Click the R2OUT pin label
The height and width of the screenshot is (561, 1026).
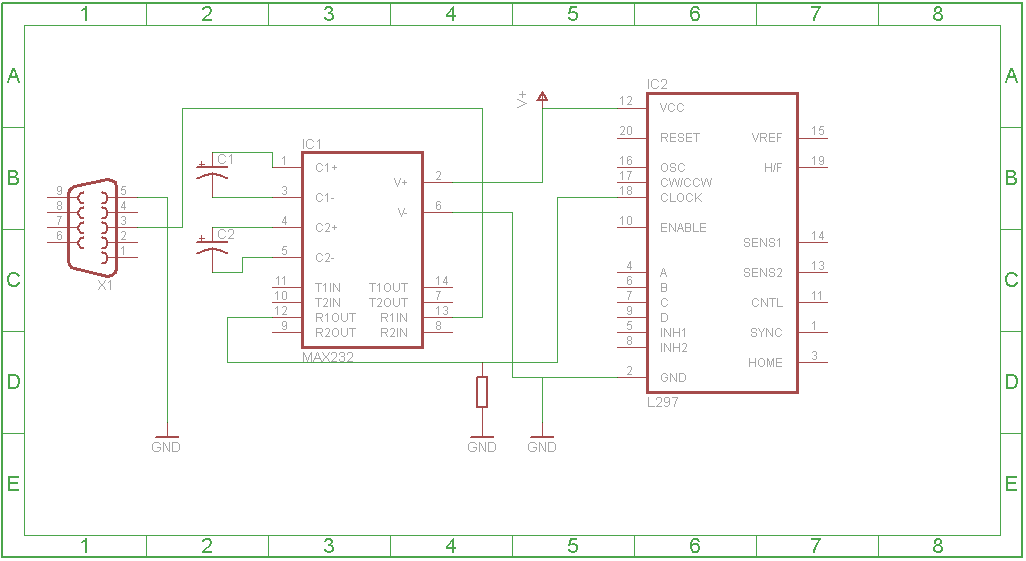pos(335,333)
